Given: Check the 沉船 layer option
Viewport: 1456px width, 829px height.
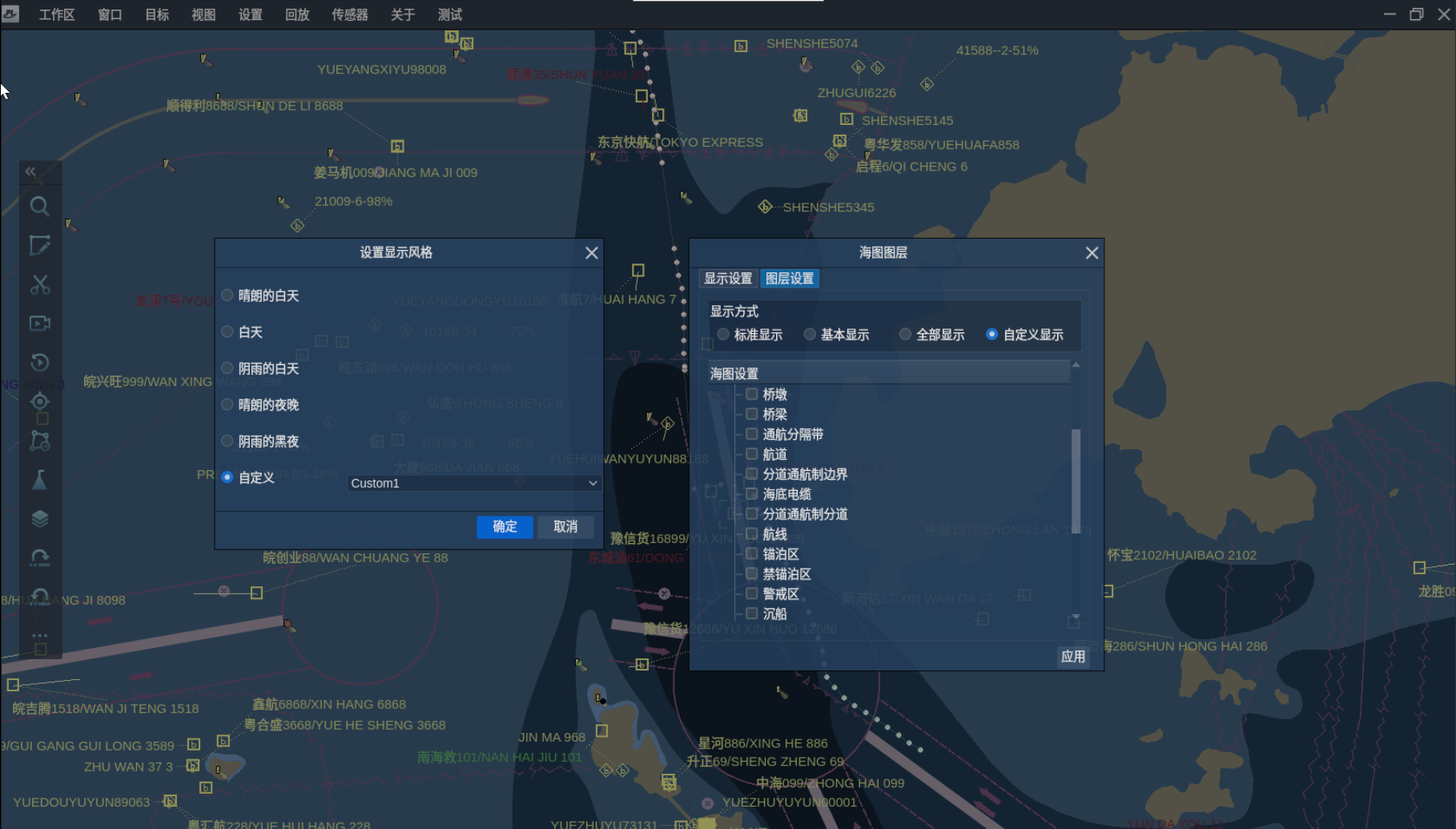Looking at the screenshot, I should coord(751,613).
